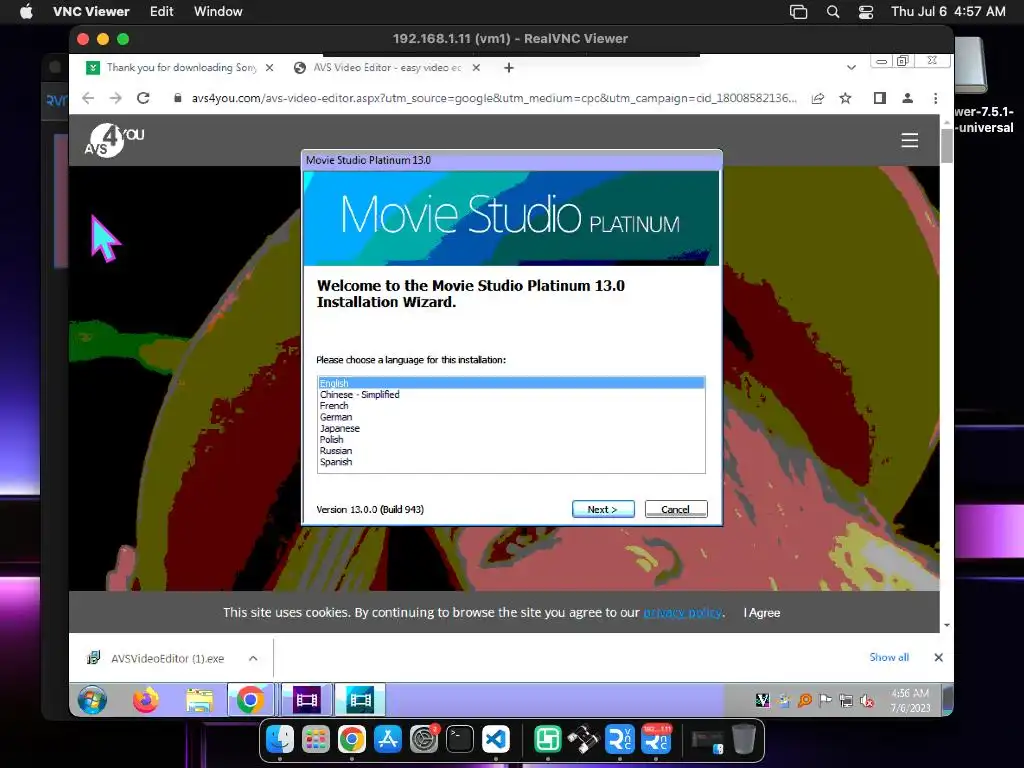Open the Window menu
The height and width of the screenshot is (768, 1024).
(218, 11)
